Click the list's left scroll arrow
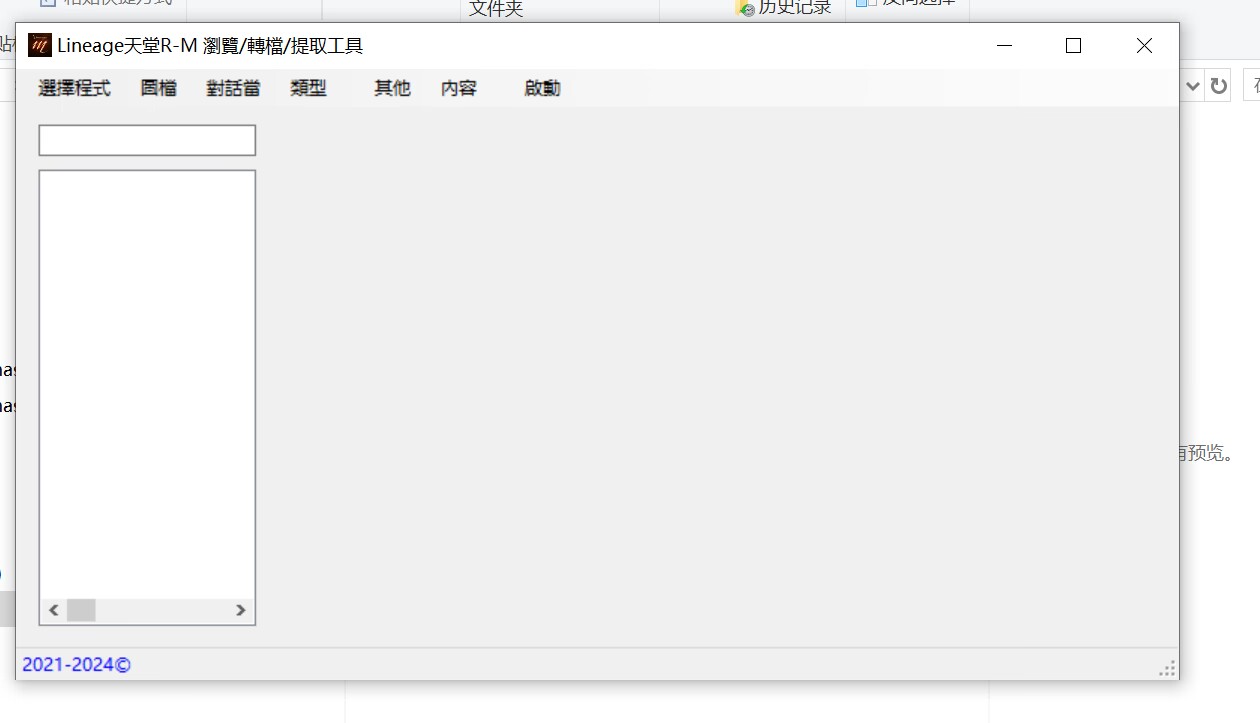 click(54, 610)
